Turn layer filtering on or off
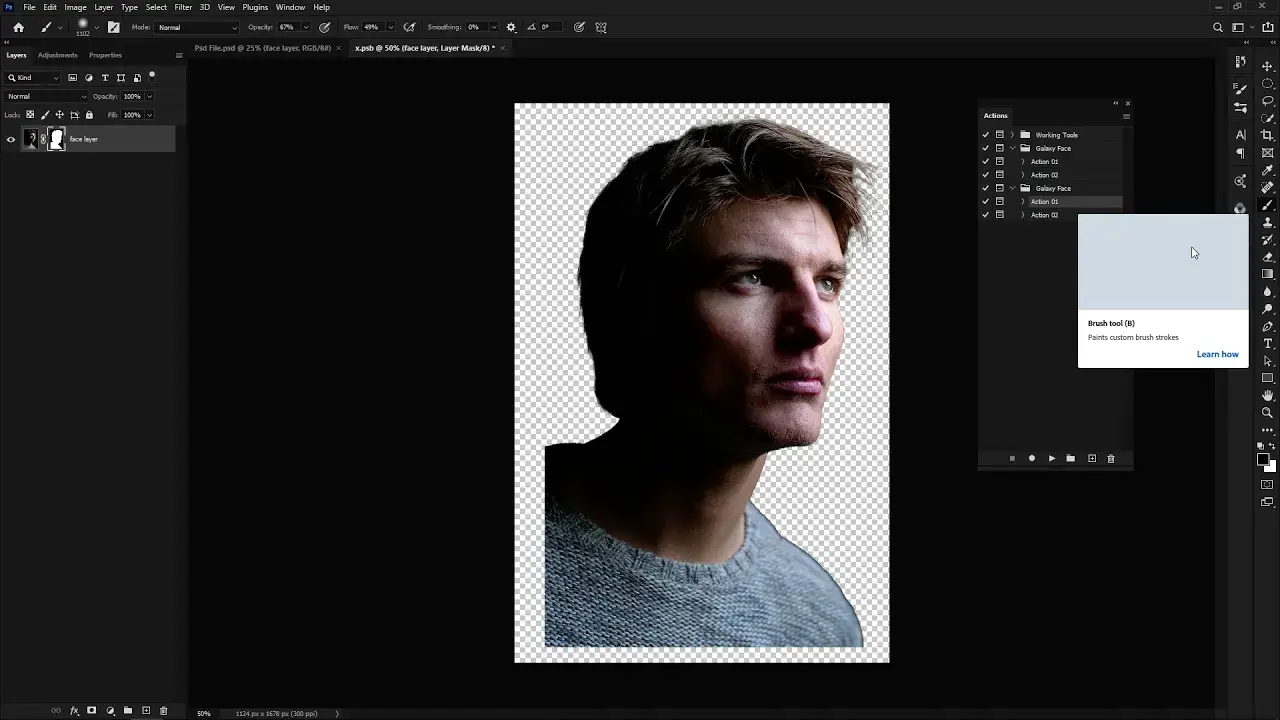This screenshot has height=720, width=1280. pos(152,75)
